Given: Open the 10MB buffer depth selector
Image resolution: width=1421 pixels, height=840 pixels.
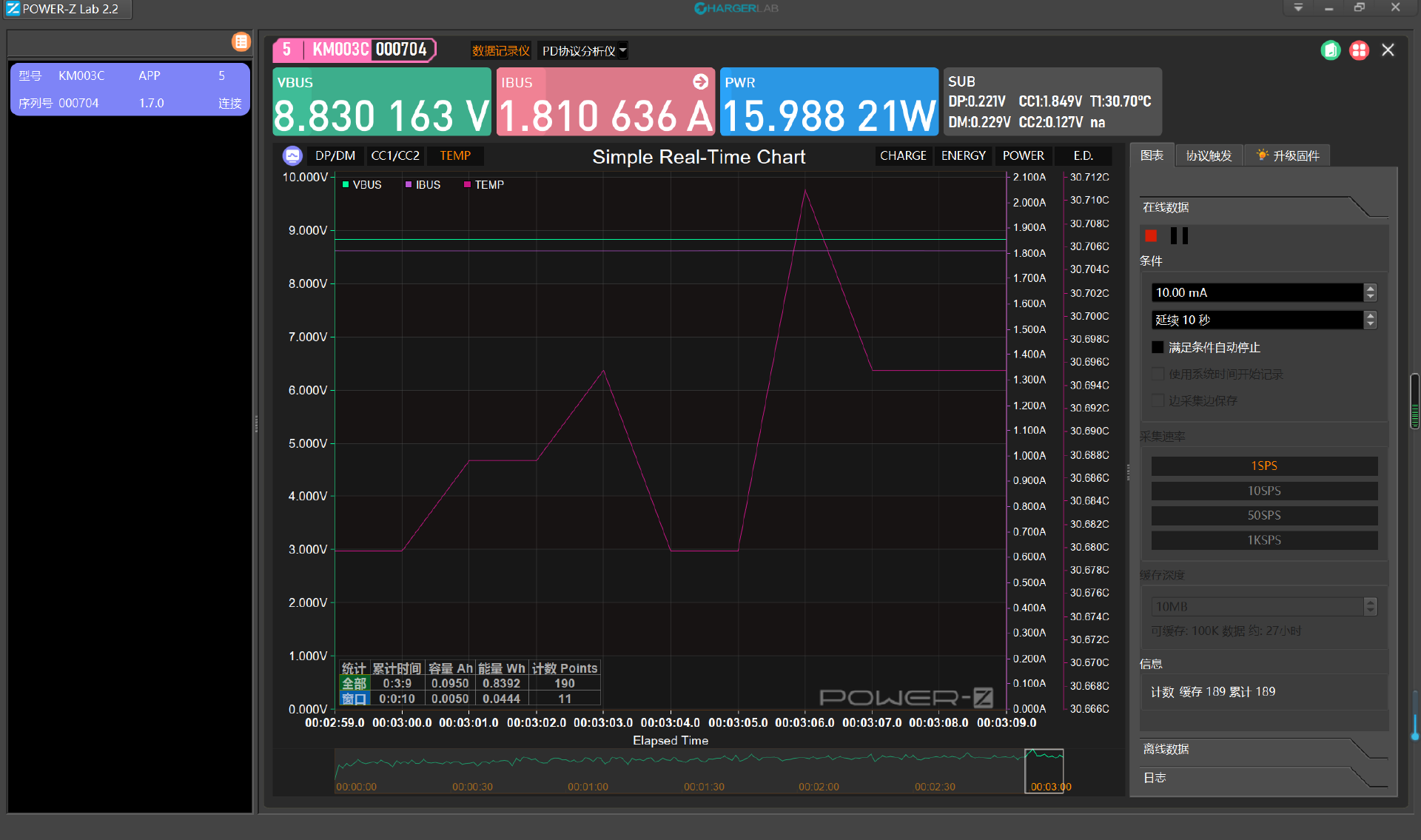Looking at the screenshot, I should [1258, 606].
